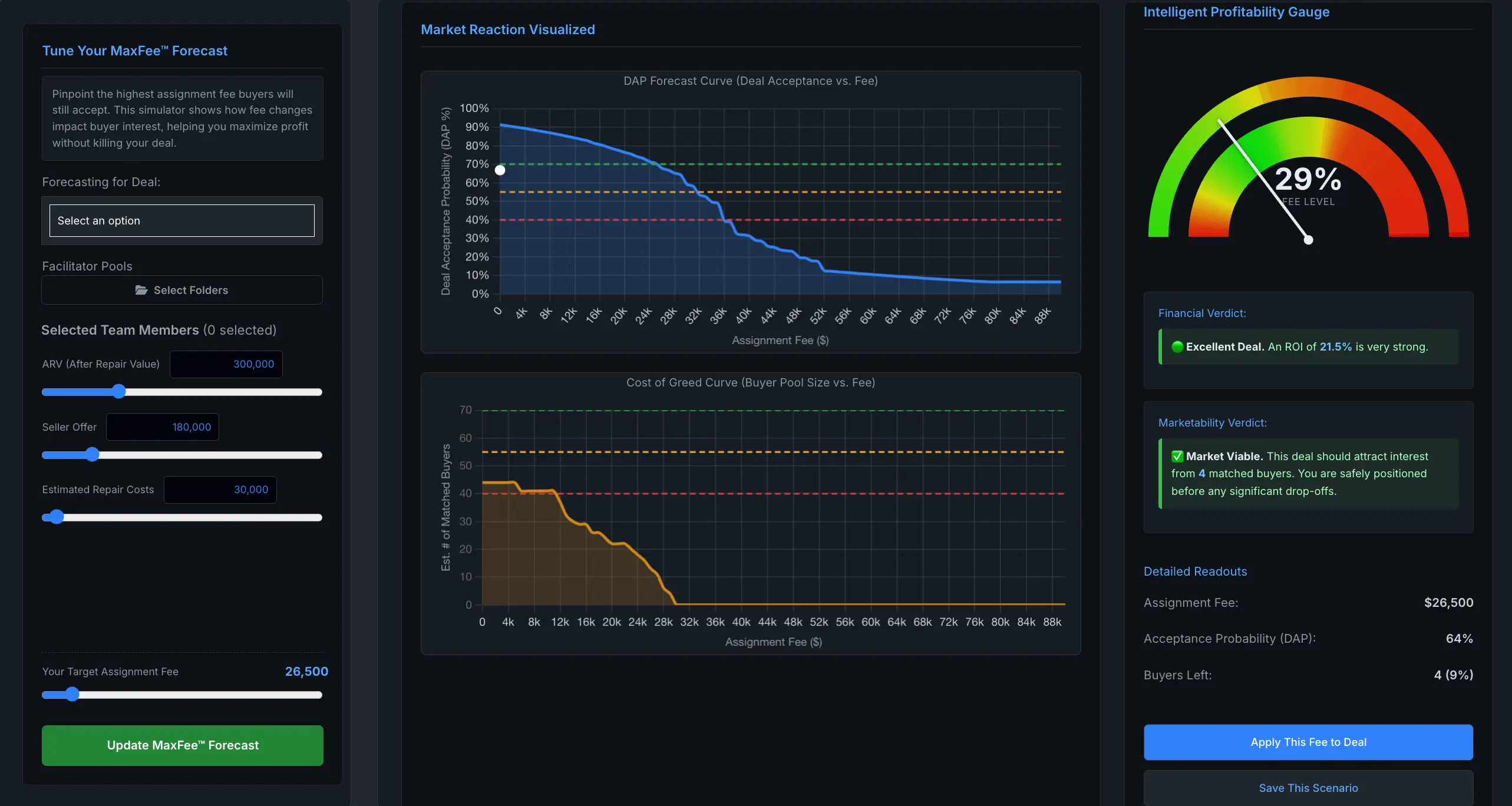Click the Seller Offer slider handle
Viewport: 1512px width, 806px height.
click(92, 455)
